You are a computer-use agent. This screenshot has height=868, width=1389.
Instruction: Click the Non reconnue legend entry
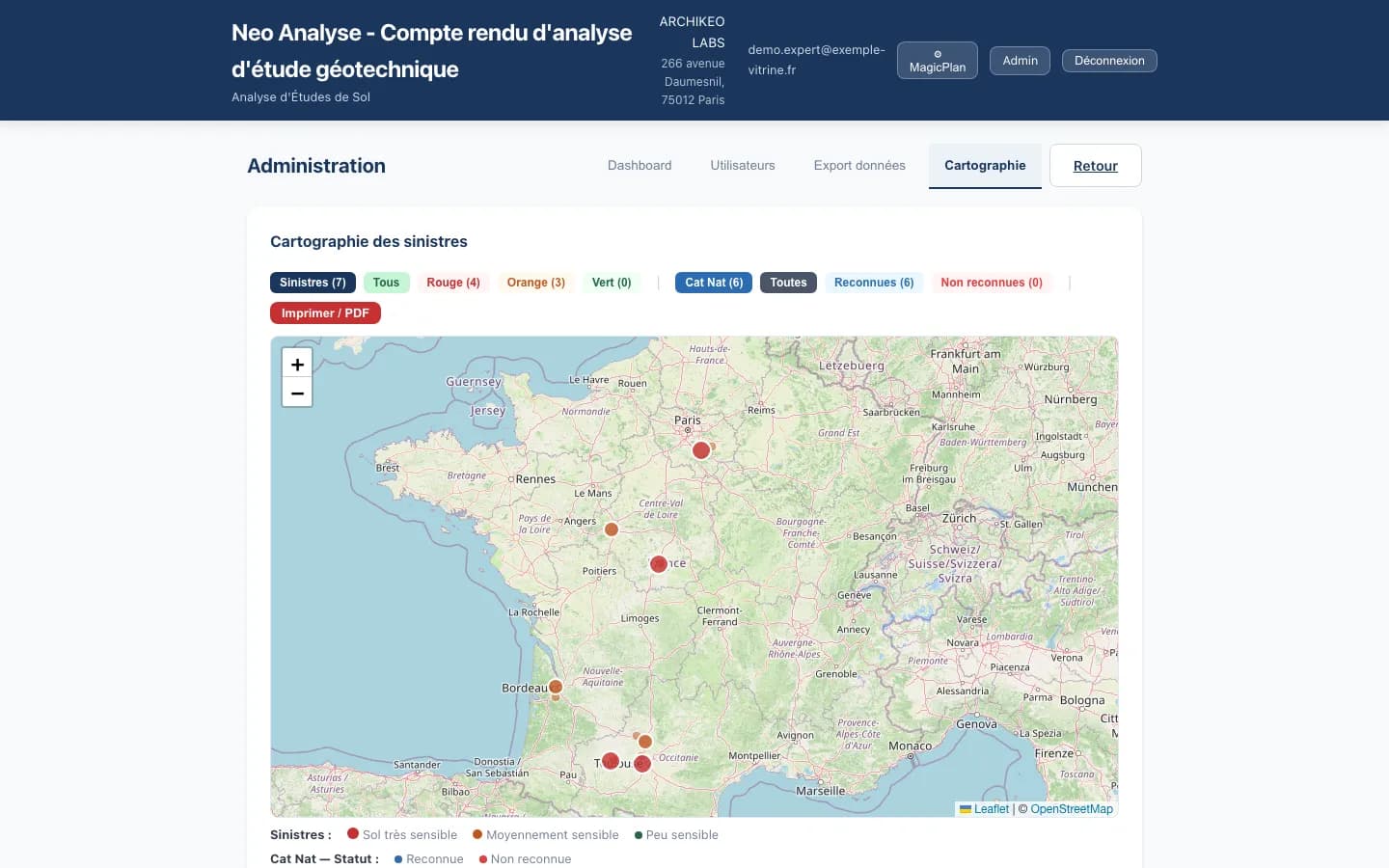click(526, 859)
